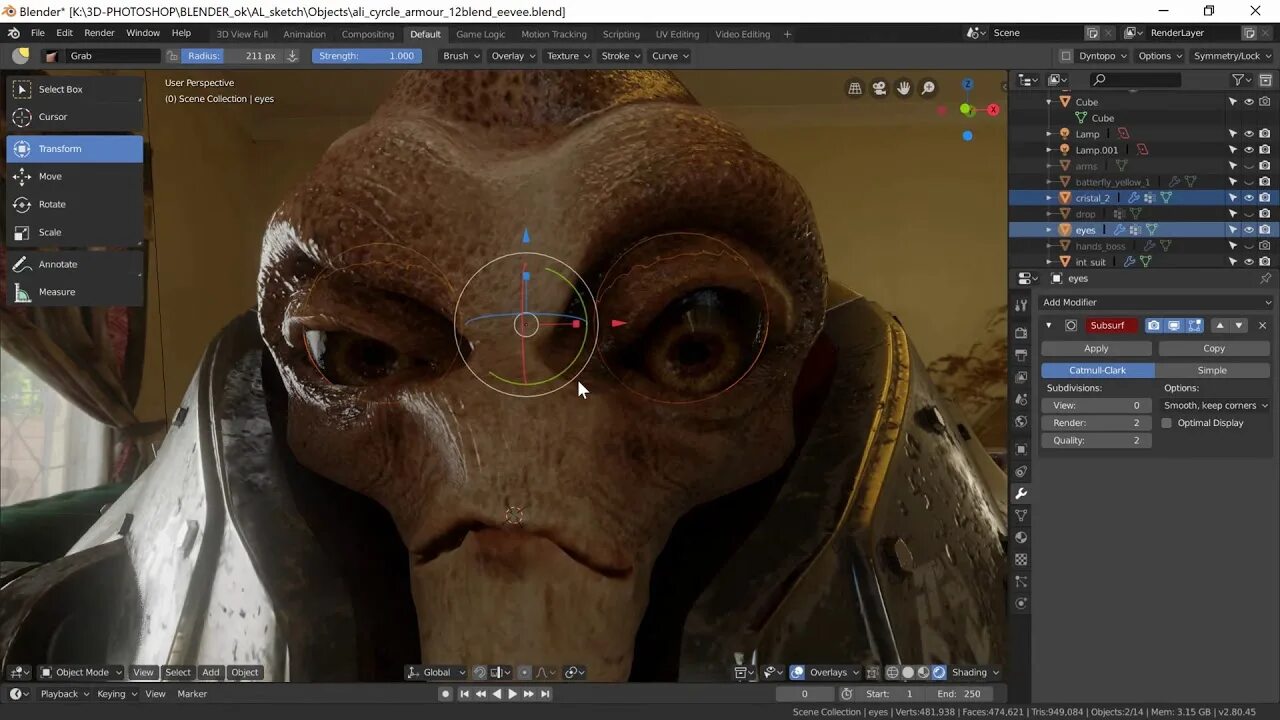Remove the Subsurf modifier with X button

(1262, 325)
